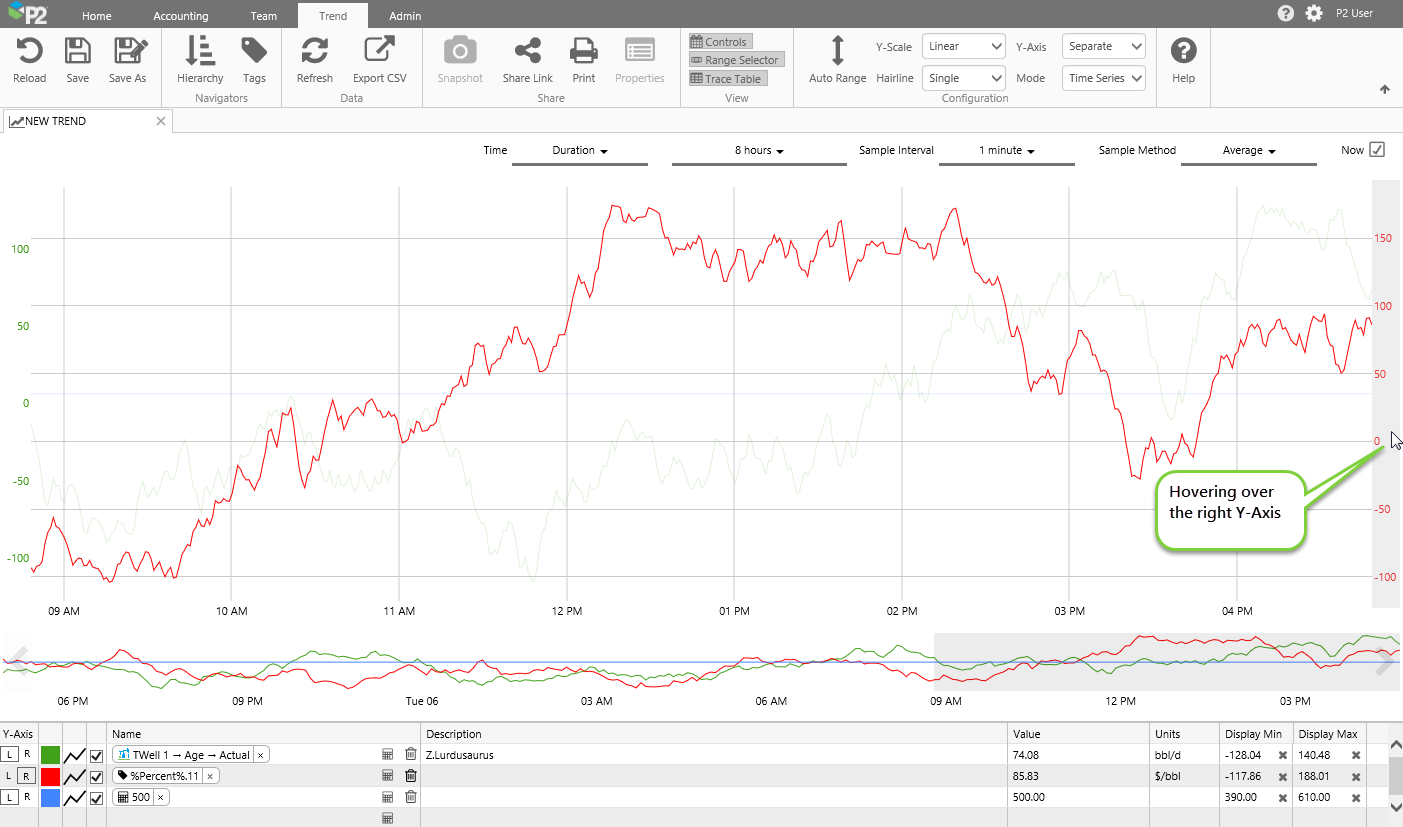The height and width of the screenshot is (827, 1403).
Task: Close the NEW TREND tab
Action: tap(161, 121)
